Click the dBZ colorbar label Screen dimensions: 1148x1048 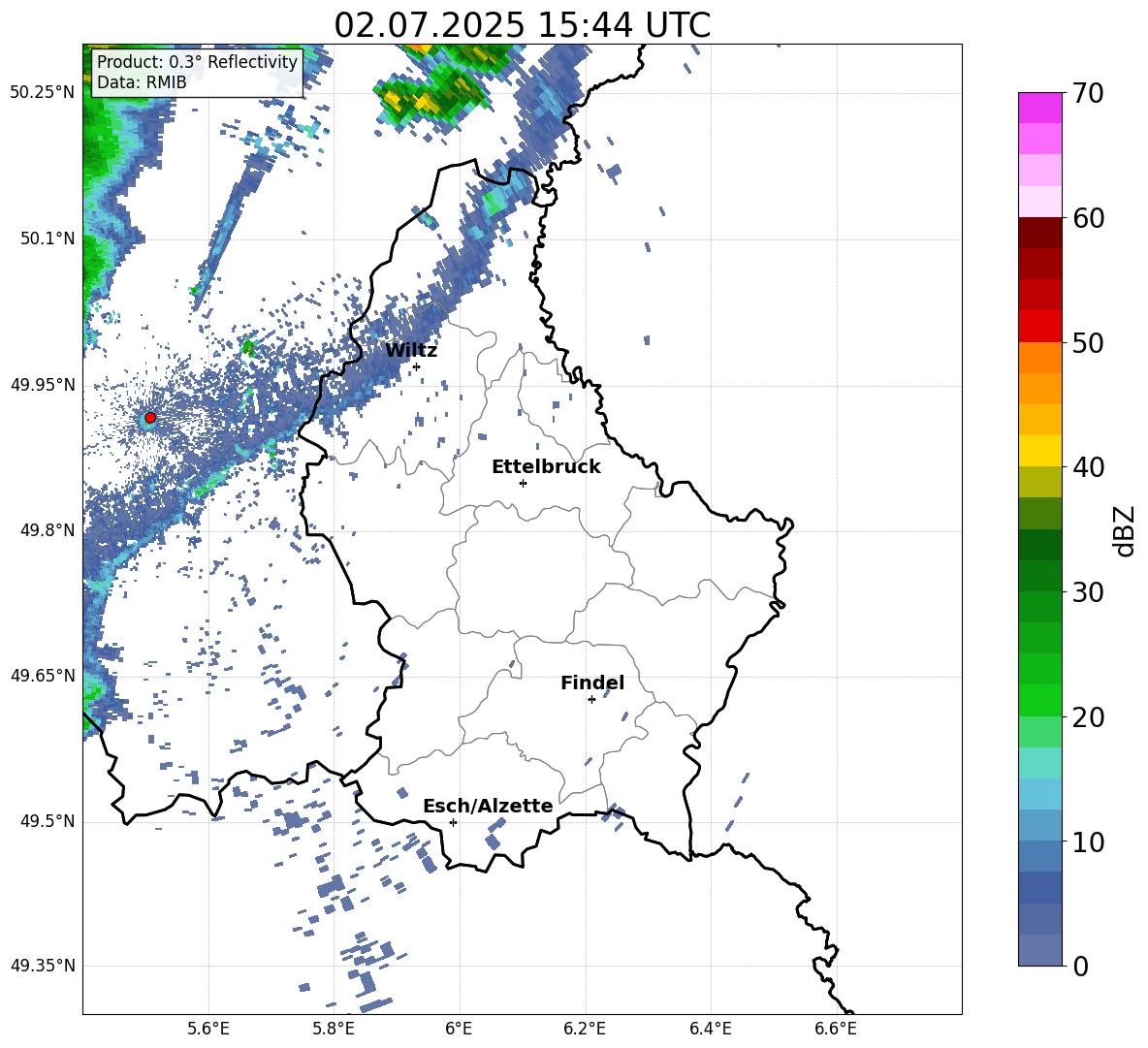[x=1124, y=530]
